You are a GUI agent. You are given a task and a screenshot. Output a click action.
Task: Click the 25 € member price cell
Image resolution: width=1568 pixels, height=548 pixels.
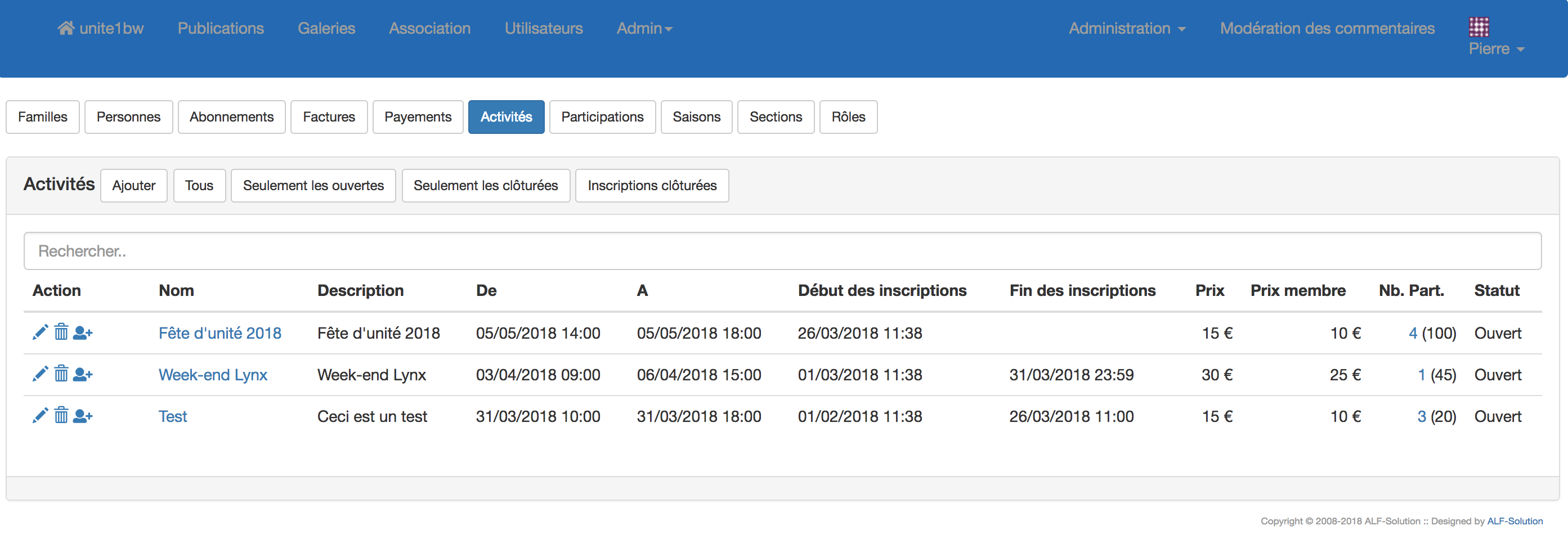[x=1345, y=375]
